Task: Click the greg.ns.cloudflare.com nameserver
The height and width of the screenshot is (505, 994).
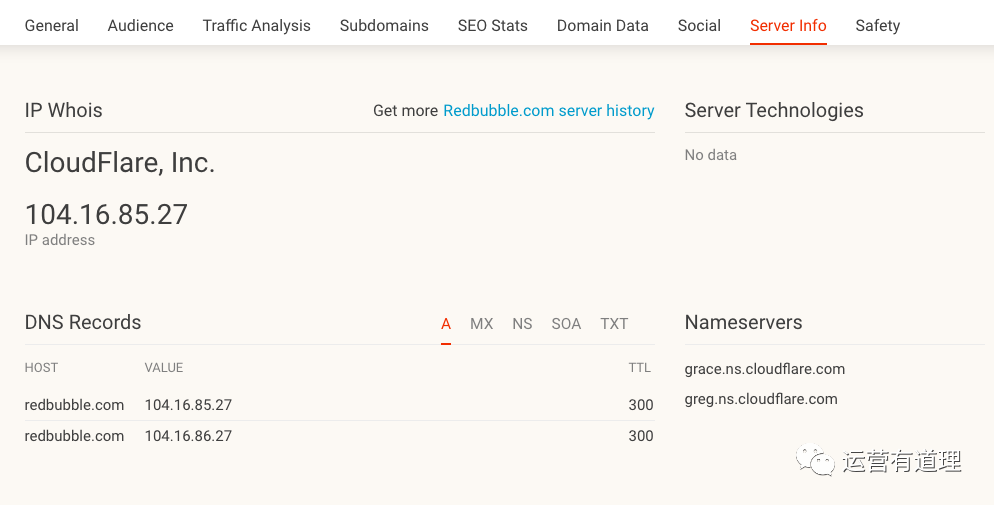Action: tap(761, 399)
